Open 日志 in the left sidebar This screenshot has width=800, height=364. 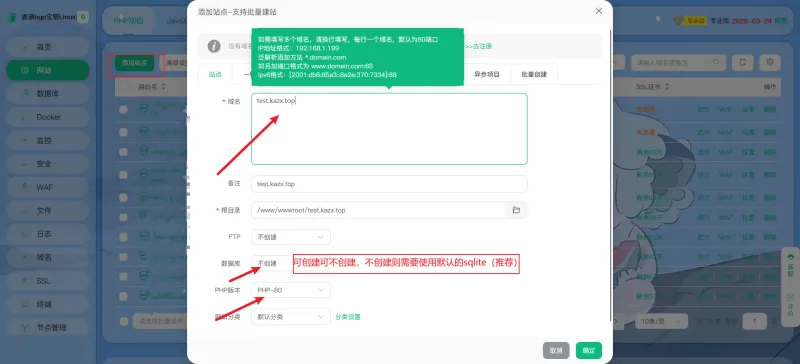point(47,234)
